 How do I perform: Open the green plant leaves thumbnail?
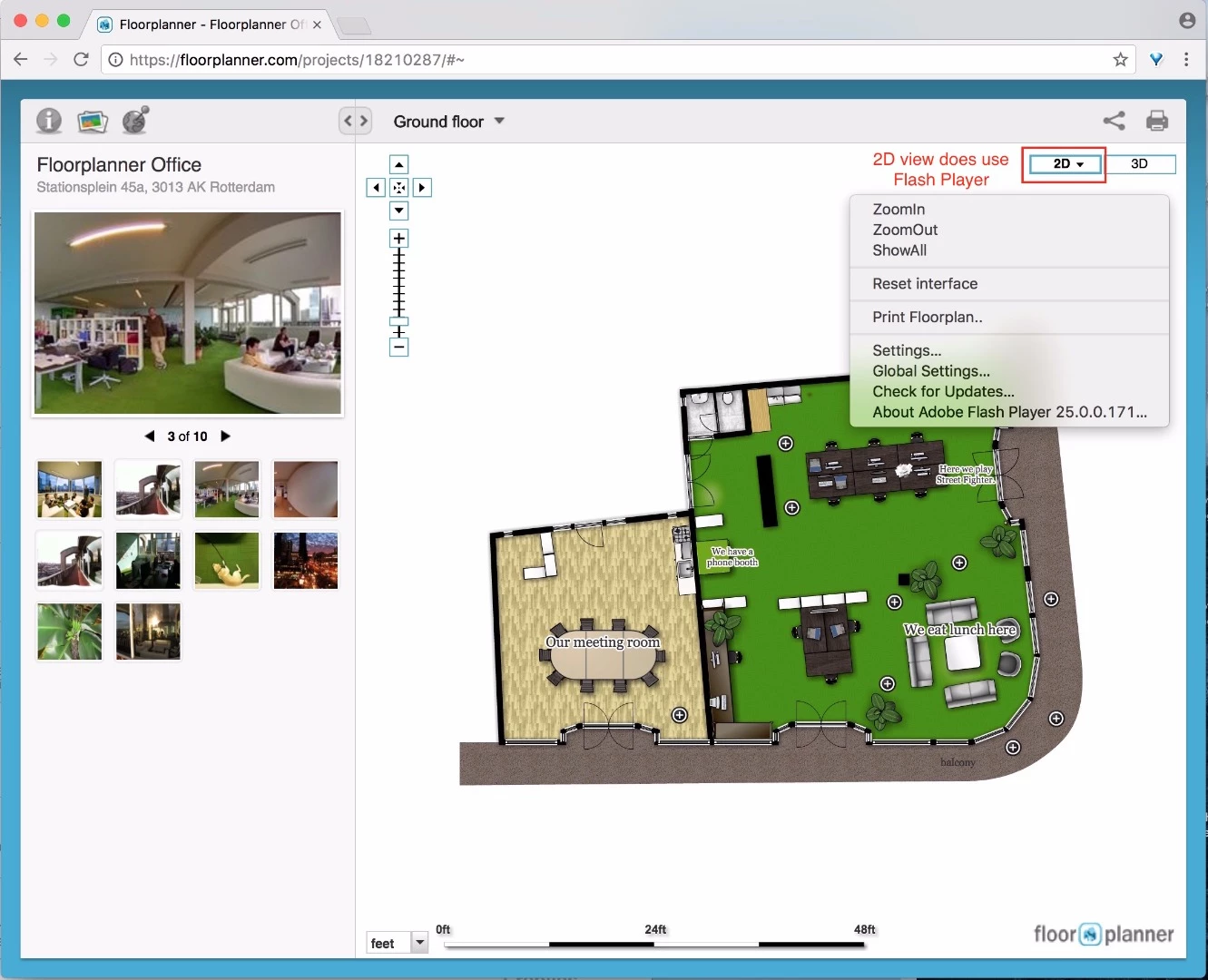pos(70,632)
